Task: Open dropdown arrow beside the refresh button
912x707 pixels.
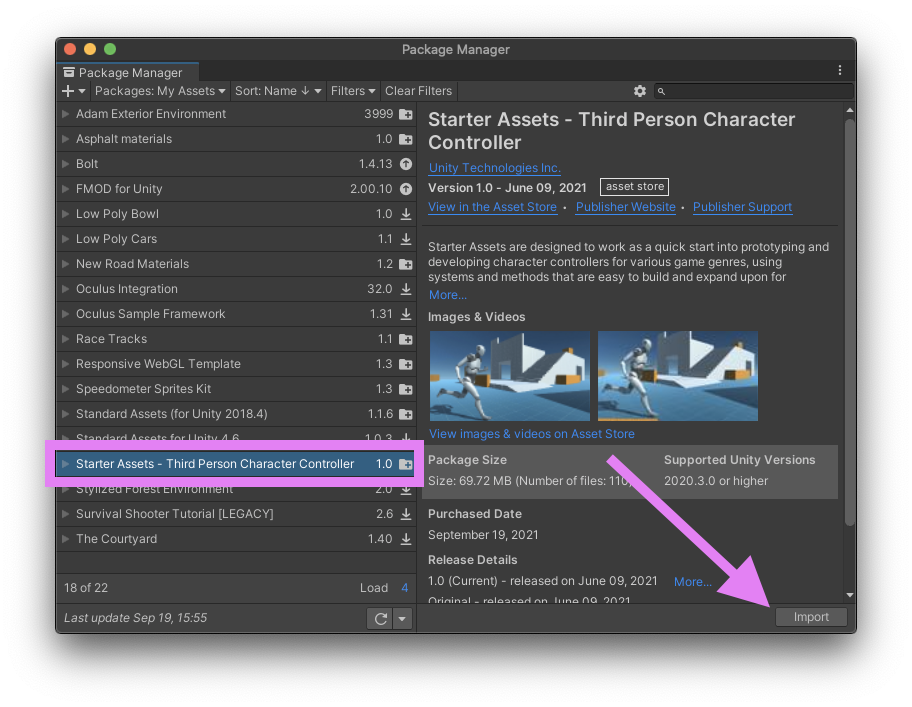Action: (x=402, y=618)
